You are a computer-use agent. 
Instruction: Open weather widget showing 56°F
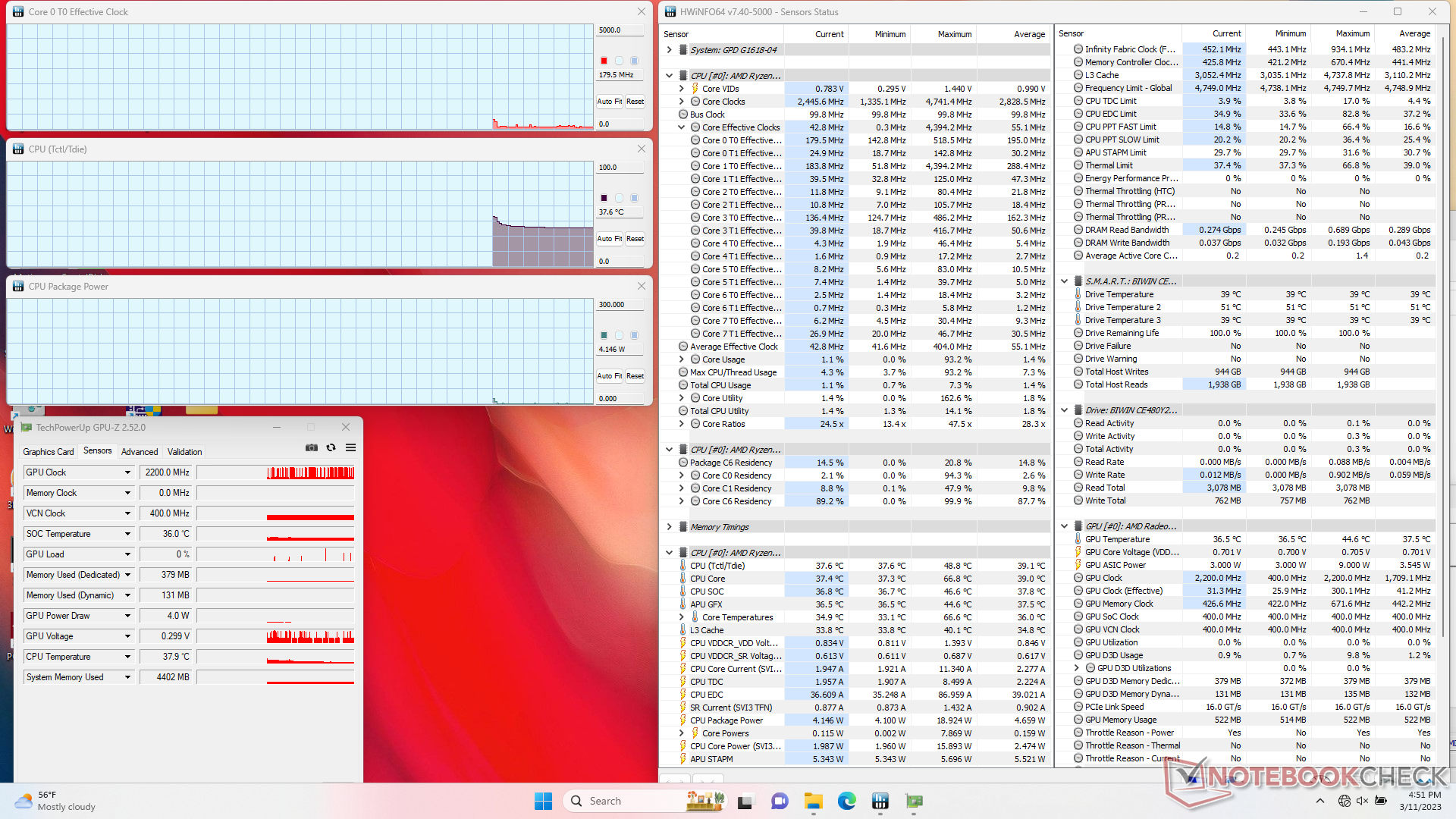pyautogui.click(x=57, y=801)
